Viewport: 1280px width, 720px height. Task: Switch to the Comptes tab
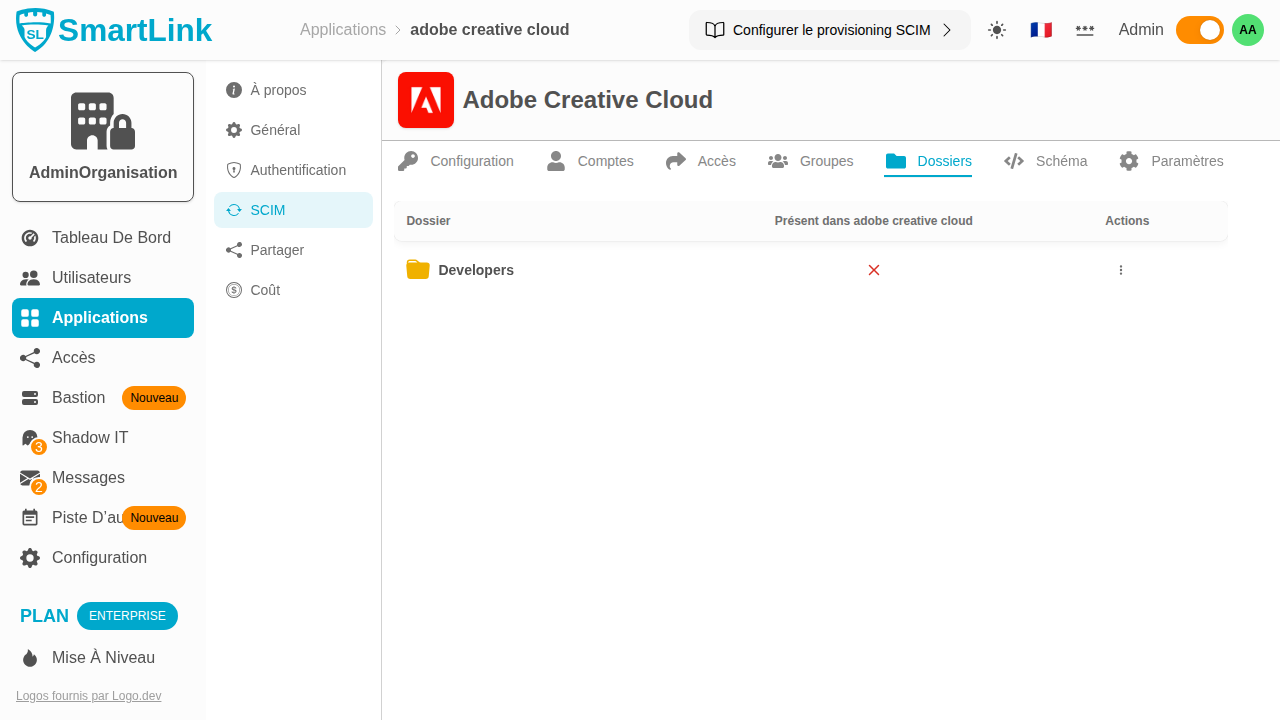(590, 161)
